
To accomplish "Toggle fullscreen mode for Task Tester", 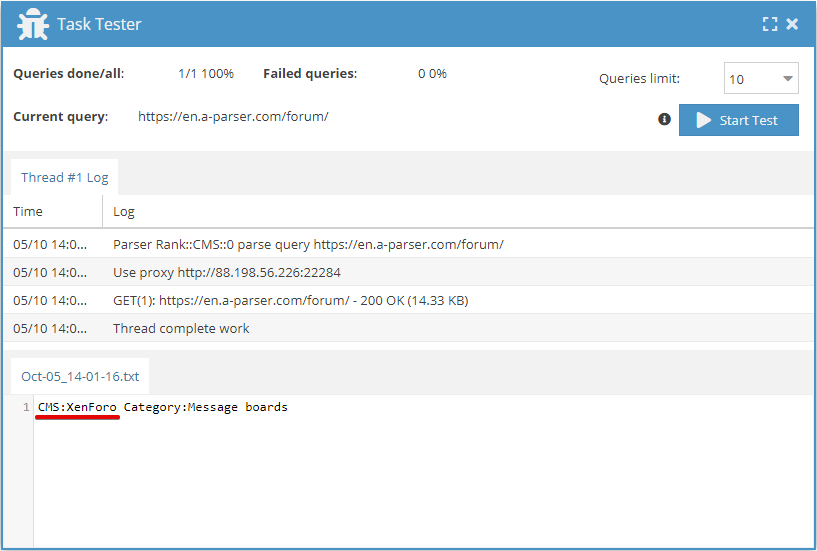I will coord(770,24).
